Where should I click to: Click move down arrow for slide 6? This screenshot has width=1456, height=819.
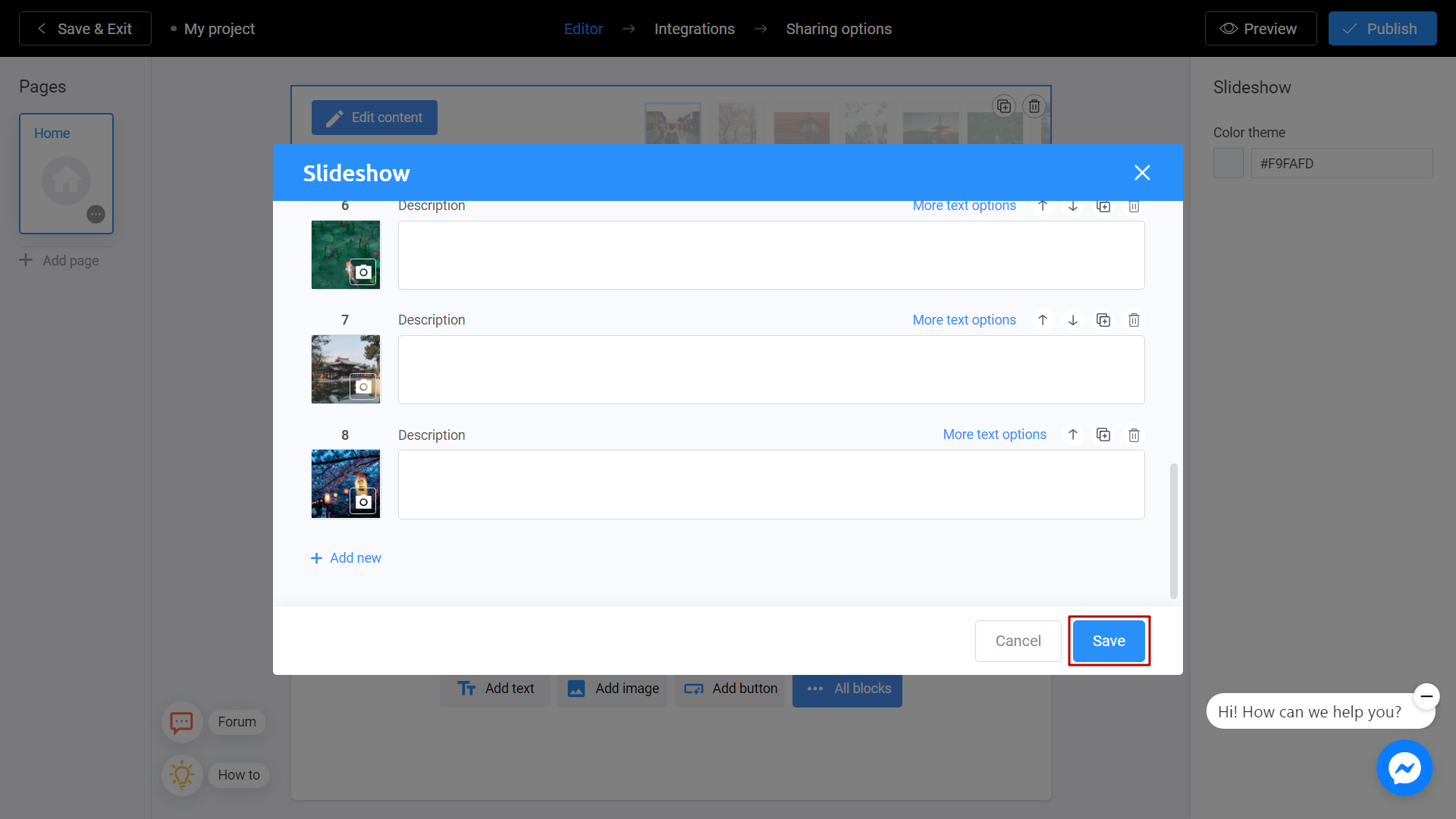(1073, 205)
